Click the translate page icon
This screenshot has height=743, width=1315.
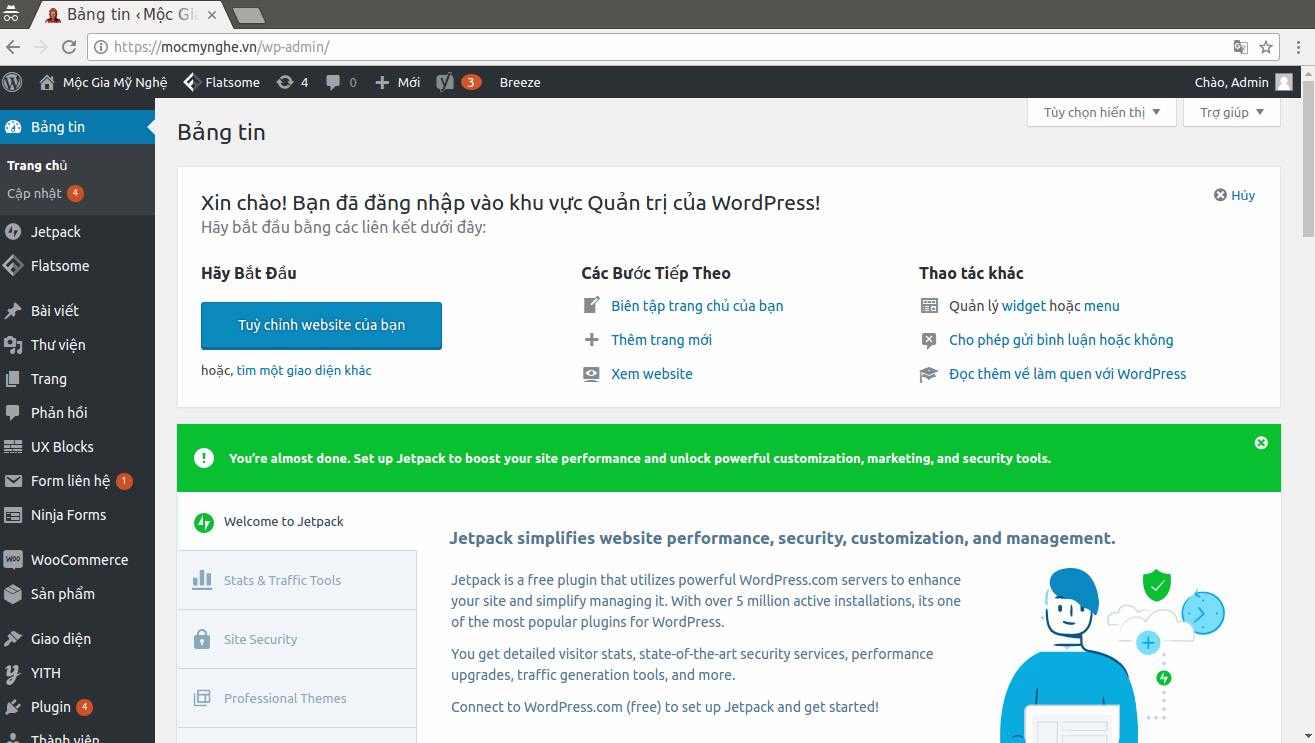(1240, 47)
